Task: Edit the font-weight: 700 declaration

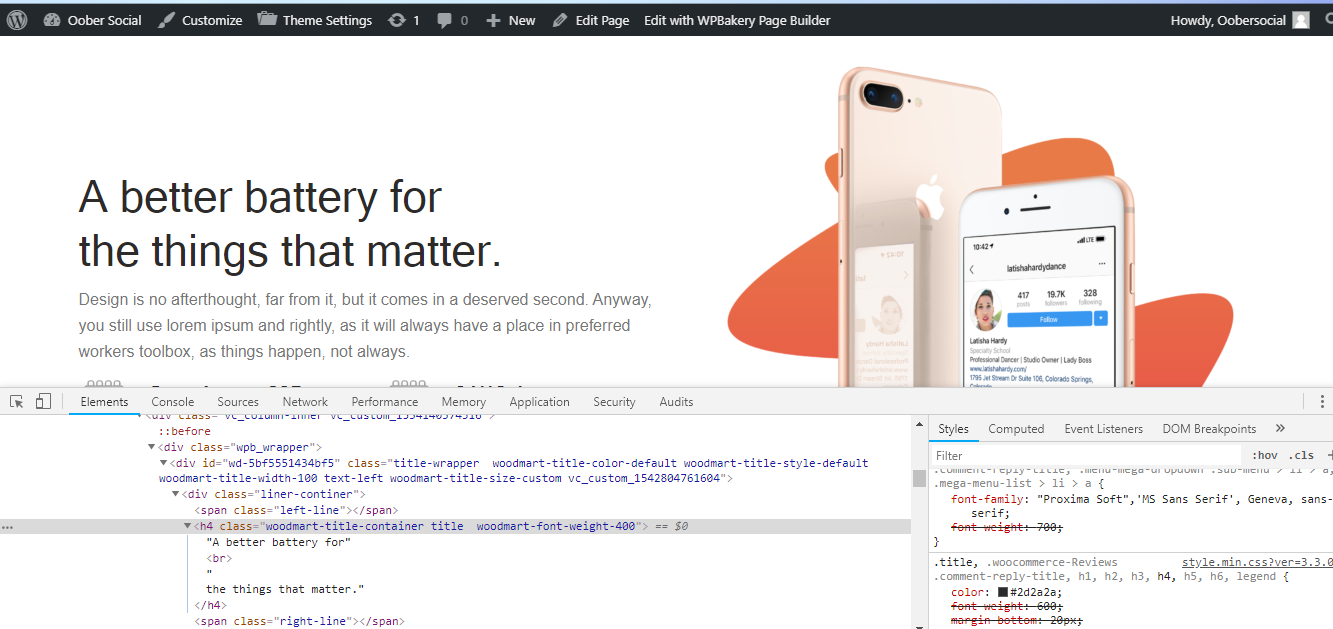Action: pyautogui.click(x=1007, y=527)
